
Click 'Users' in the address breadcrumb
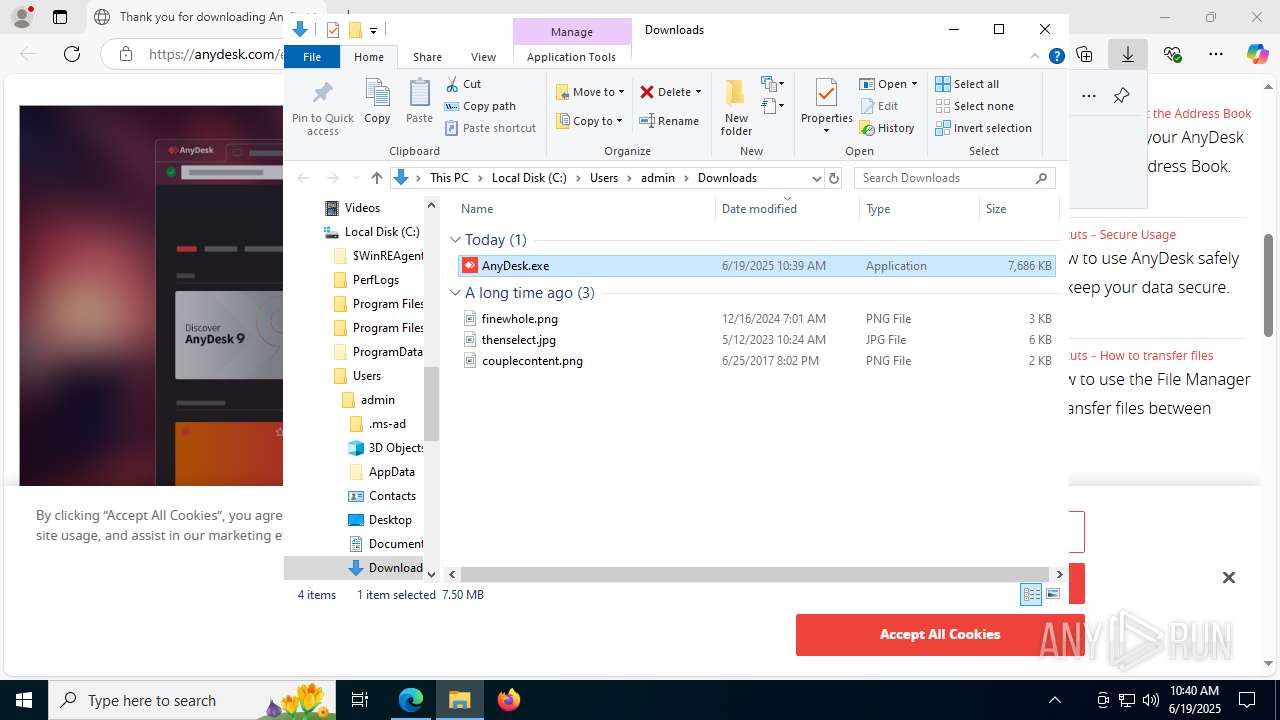point(603,178)
